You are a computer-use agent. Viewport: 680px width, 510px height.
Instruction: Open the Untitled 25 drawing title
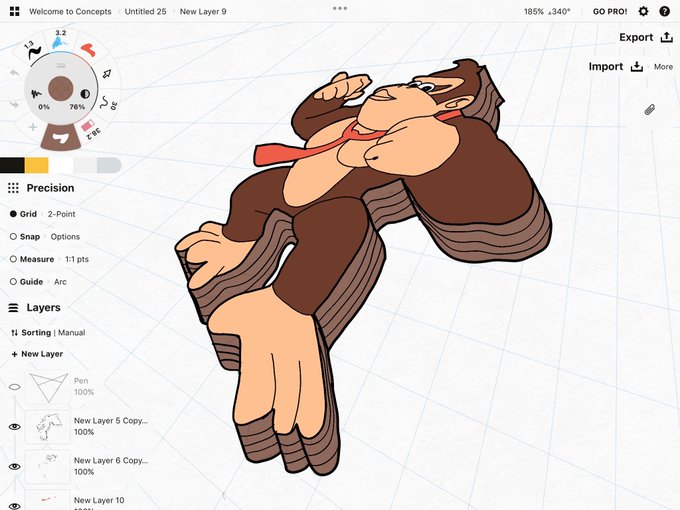pyautogui.click(x=145, y=12)
